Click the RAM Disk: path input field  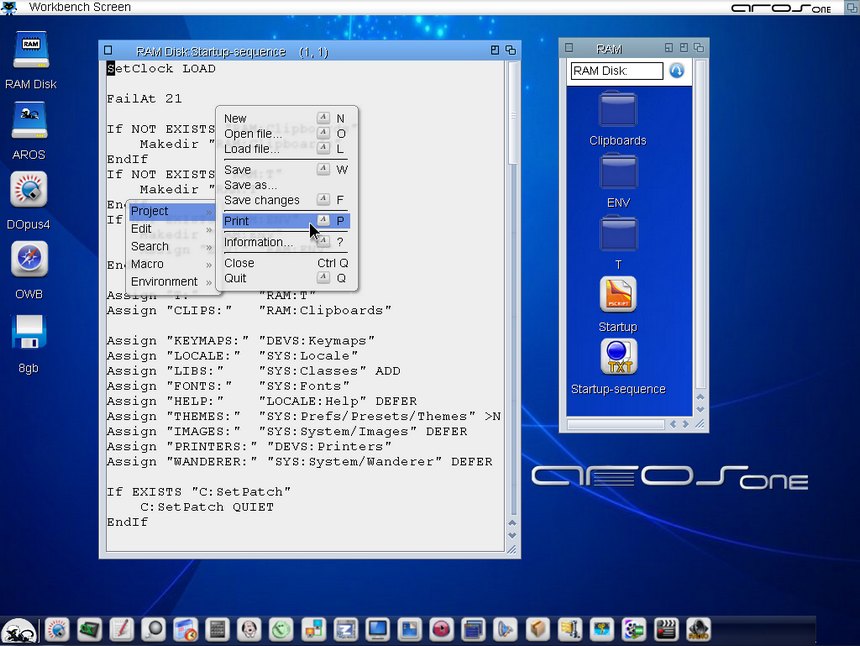pos(616,71)
